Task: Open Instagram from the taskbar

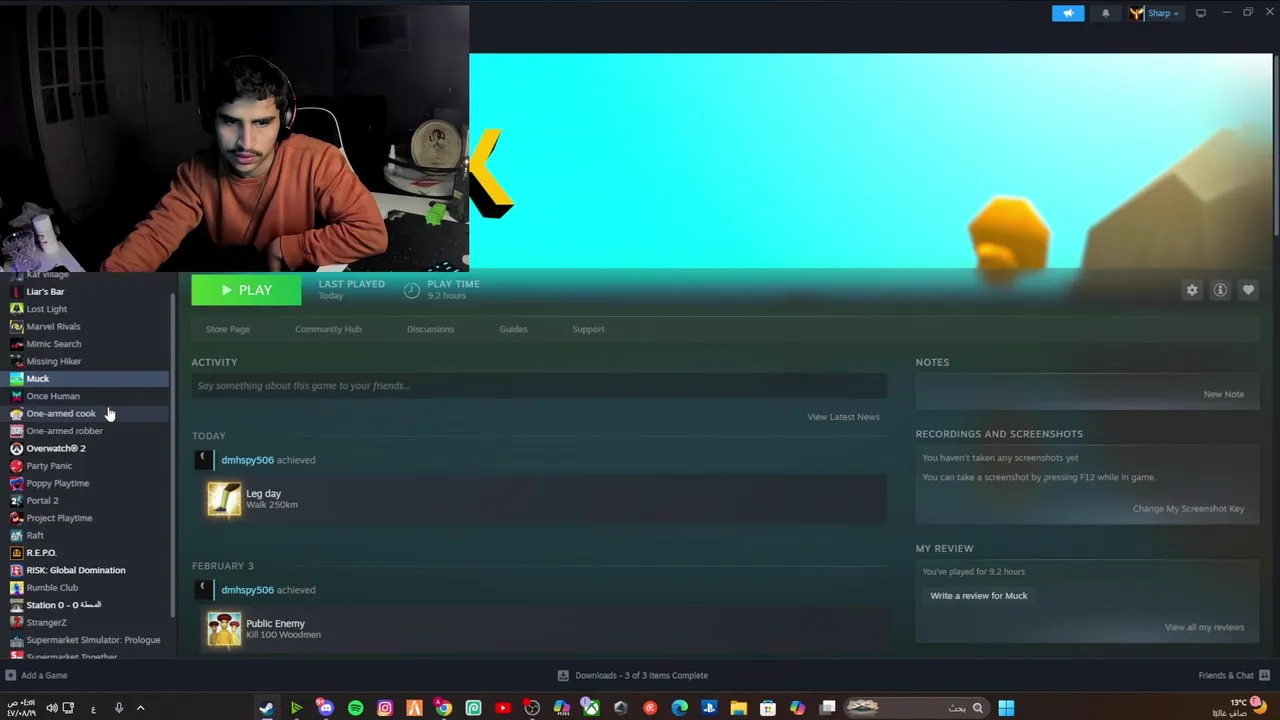Action: (385, 708)
